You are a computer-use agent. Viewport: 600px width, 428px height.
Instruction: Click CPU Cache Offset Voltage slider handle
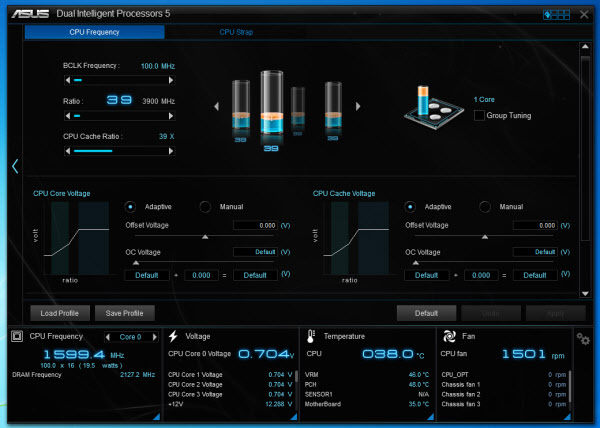coord(485,237)
